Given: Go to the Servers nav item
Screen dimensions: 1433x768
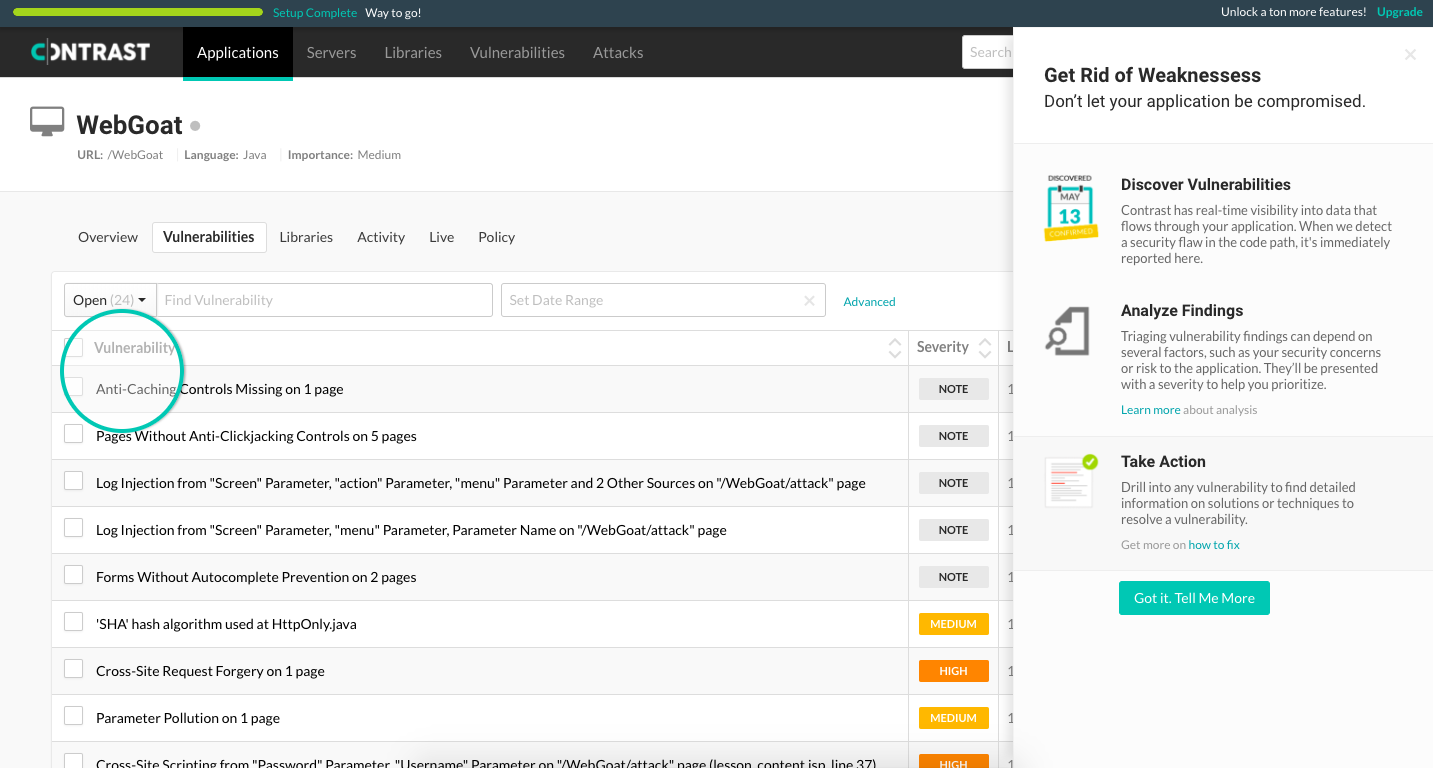Looking at the screenshot, I should point(331,52).
